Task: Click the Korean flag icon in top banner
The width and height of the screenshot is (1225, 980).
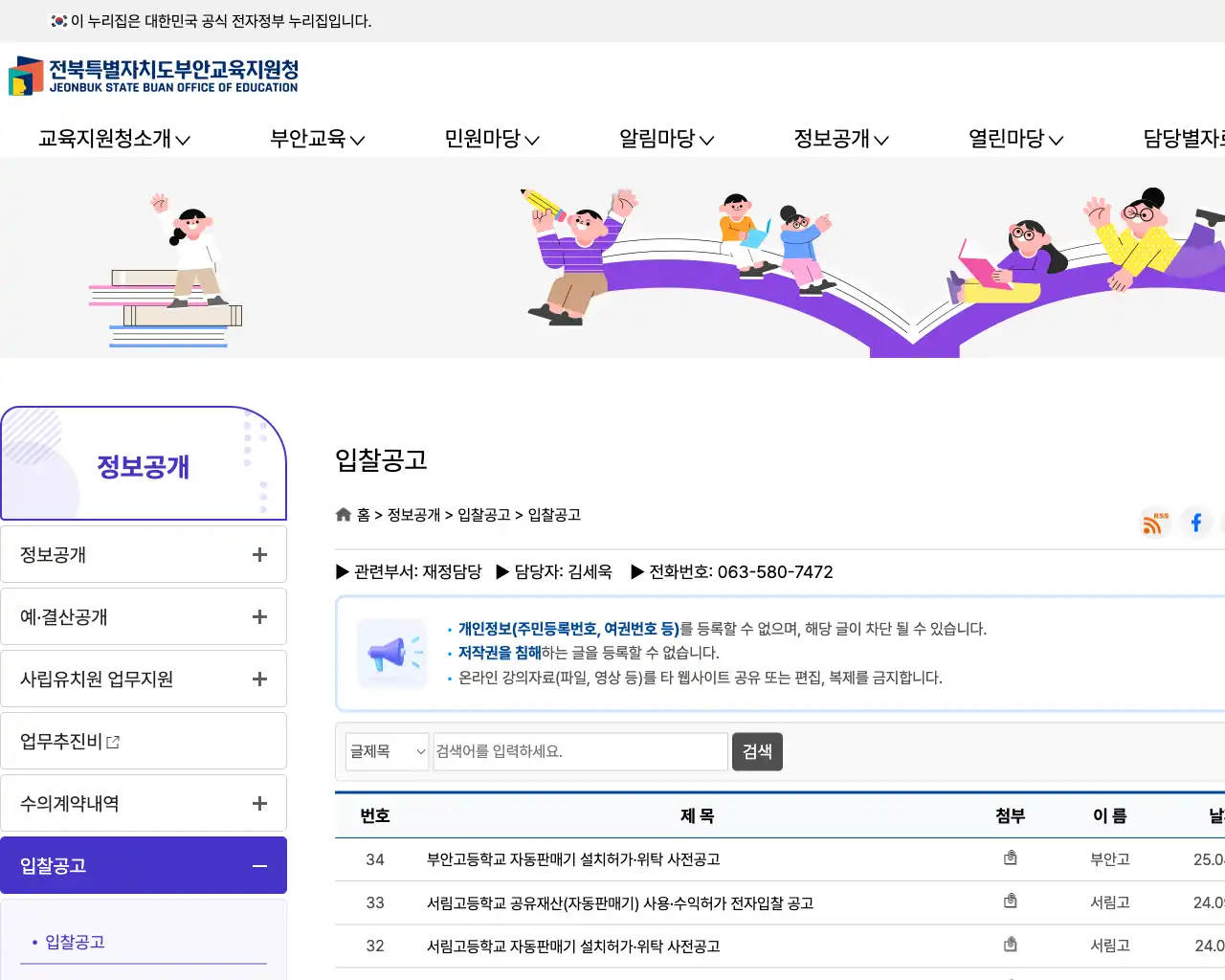Action: (59, 20)
